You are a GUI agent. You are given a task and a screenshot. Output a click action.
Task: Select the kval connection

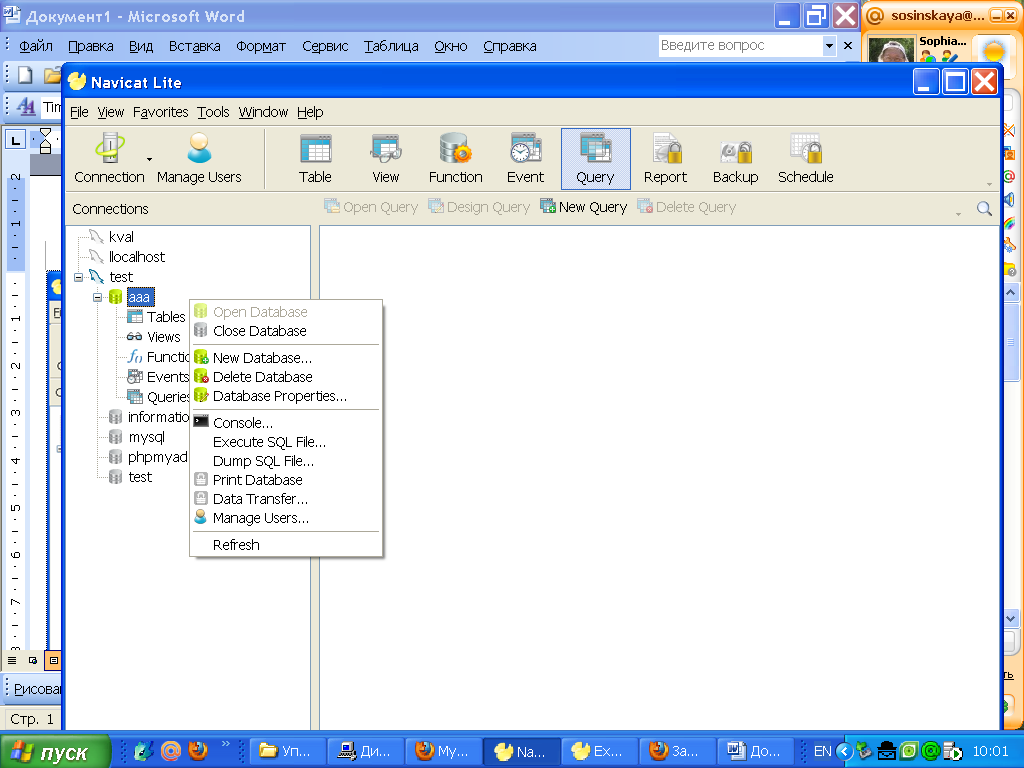(121, 236)
